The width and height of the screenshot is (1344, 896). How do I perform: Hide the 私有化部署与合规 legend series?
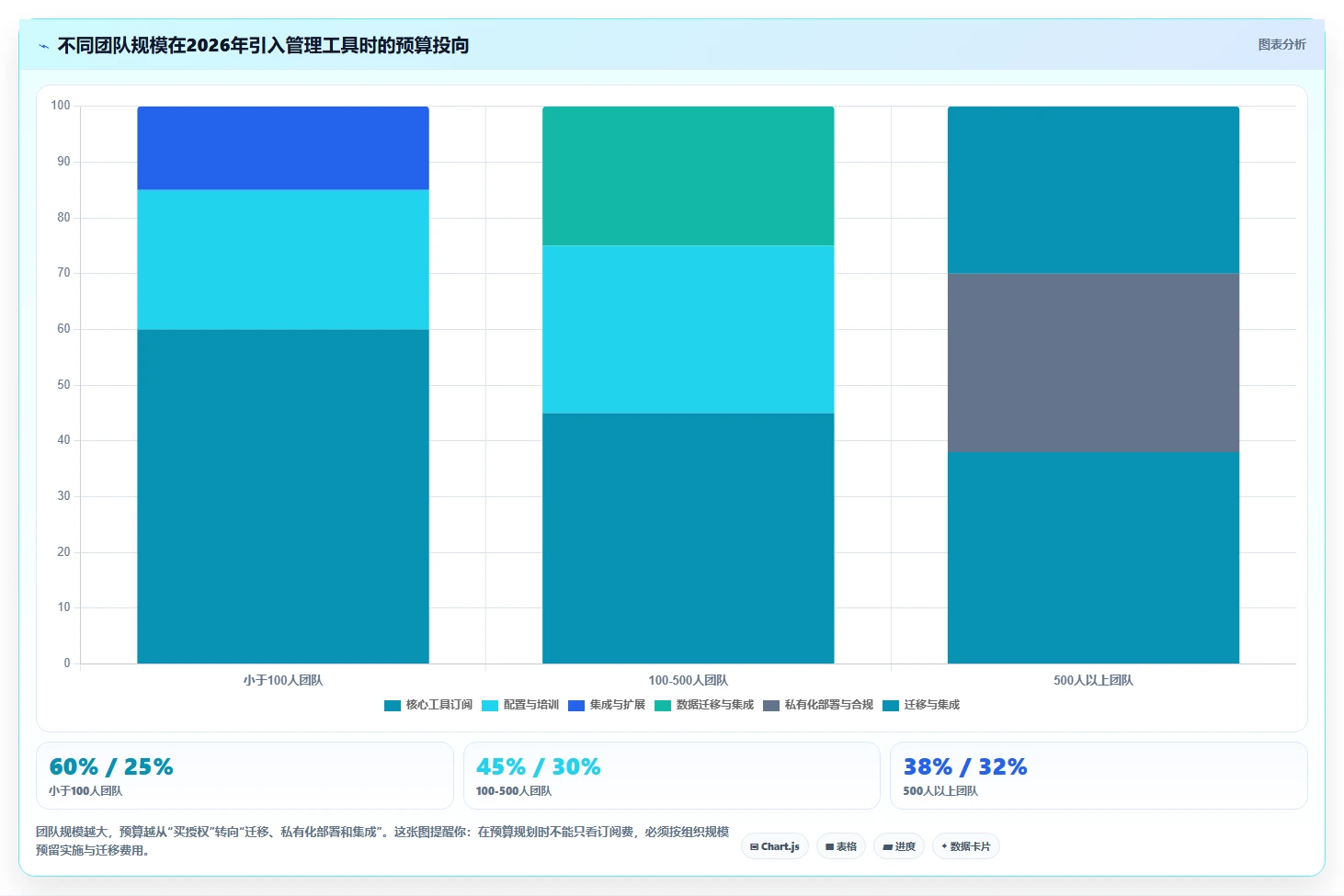point(818,706)
